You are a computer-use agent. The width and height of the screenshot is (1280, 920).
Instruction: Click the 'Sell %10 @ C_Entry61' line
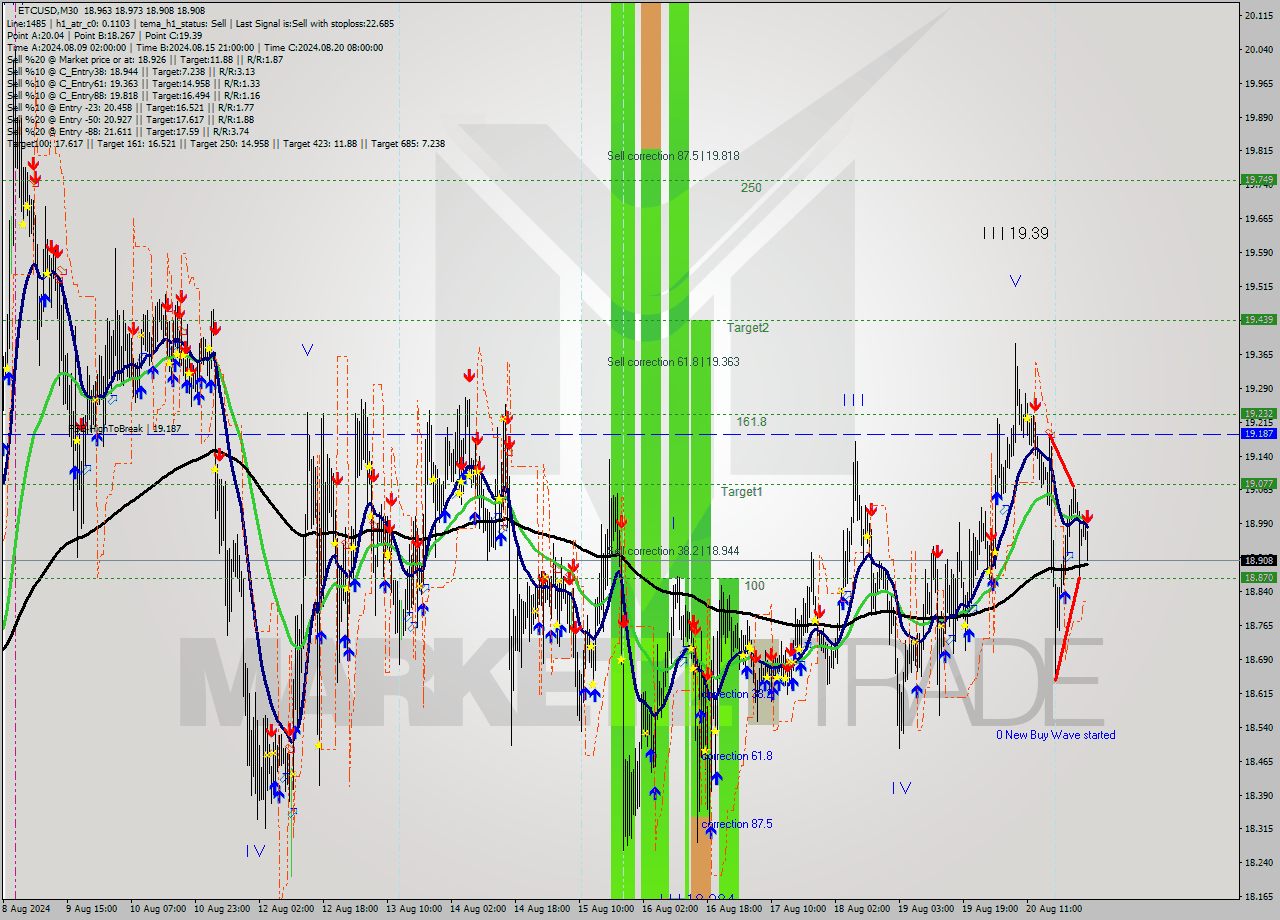pos(133,83)
